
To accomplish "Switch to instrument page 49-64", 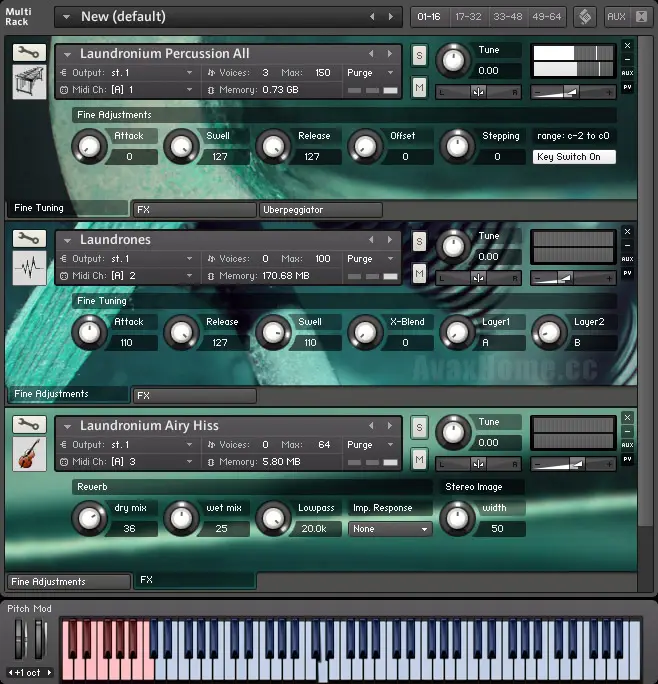I will (x=547, y=17).
